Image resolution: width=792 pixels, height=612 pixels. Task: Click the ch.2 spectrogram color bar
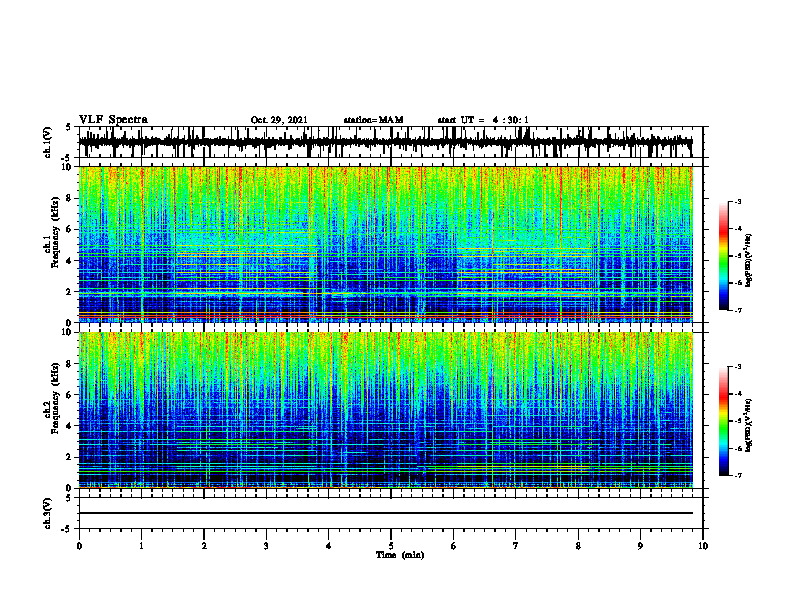coord(723,421)
